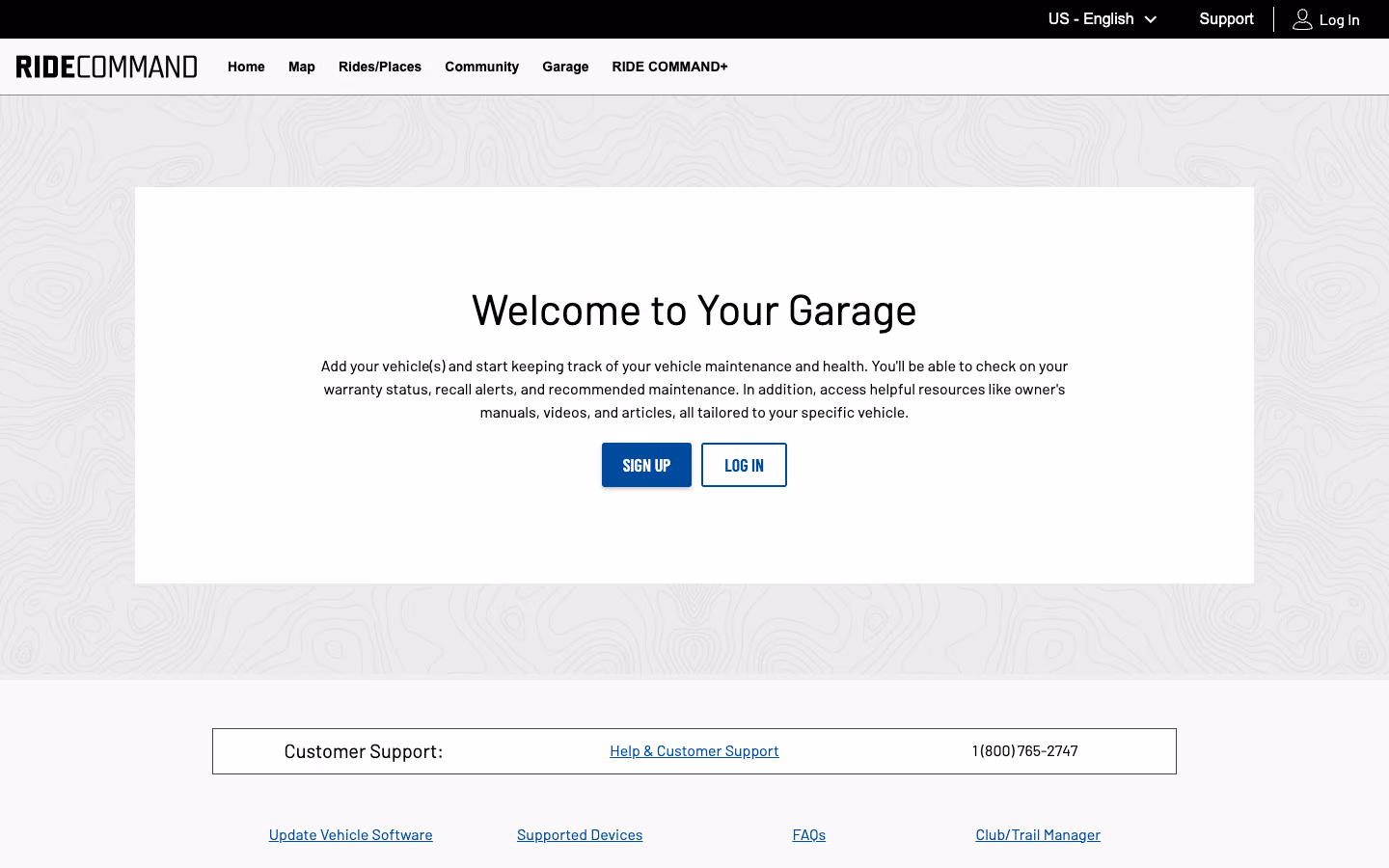Visit the Club/Trail Manager link
Screen dimensions: 1389x868
1038,835
